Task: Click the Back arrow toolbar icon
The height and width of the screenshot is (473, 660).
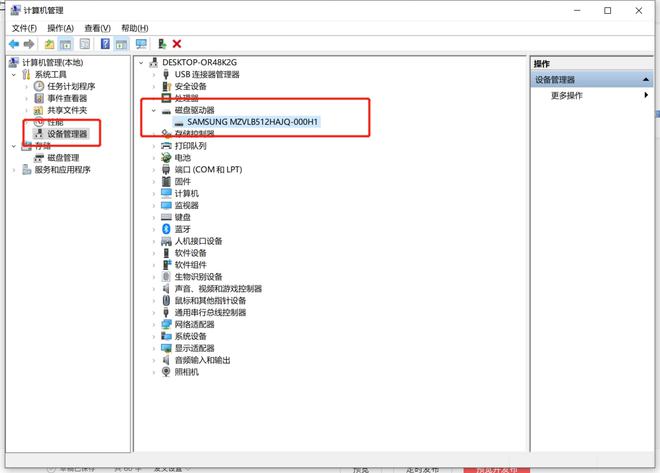Action: (x=14, y=44)
